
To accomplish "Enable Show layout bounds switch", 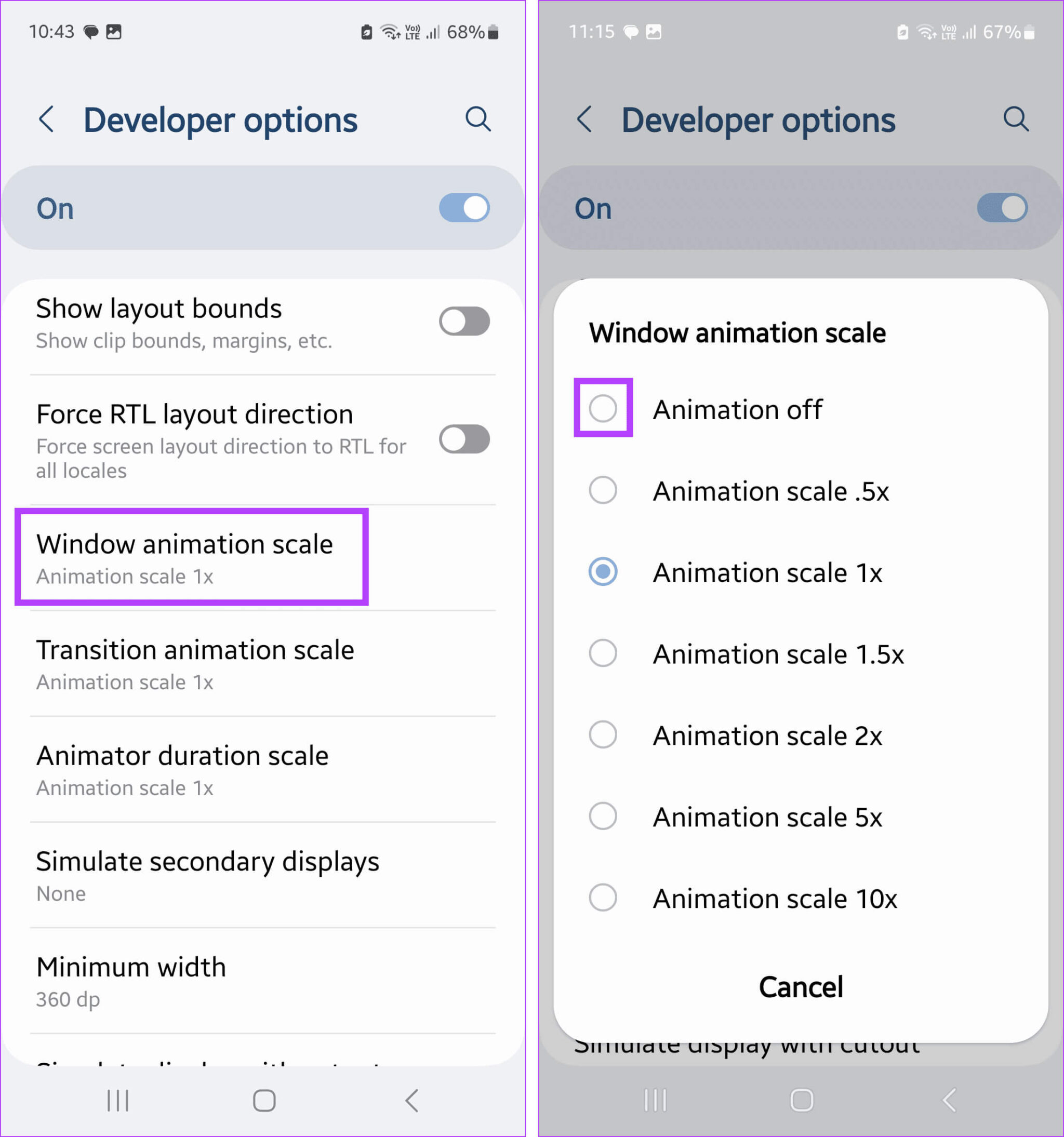I will coord(464,321).
